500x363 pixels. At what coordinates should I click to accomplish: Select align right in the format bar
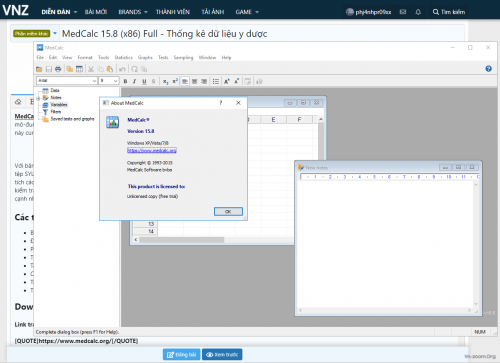point(204,81)
